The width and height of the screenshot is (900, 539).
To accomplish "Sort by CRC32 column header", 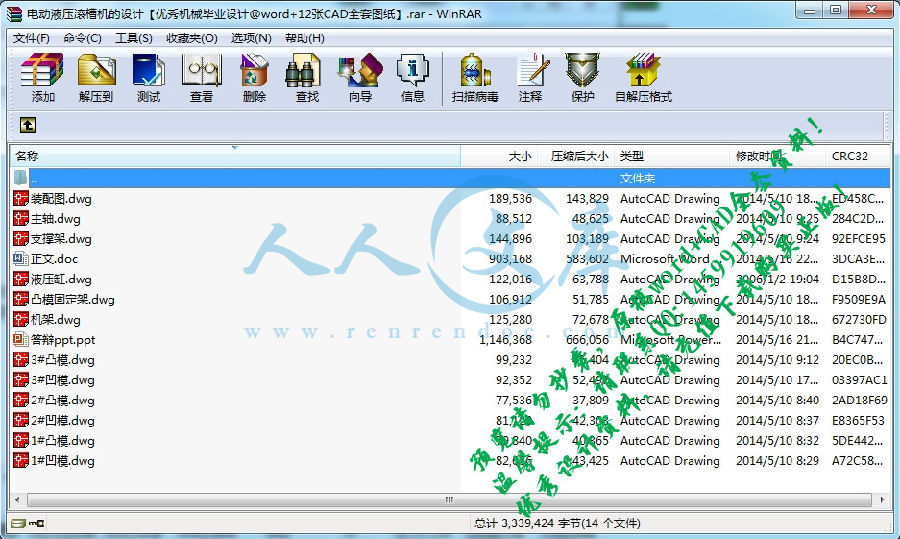I will (858, 156).
